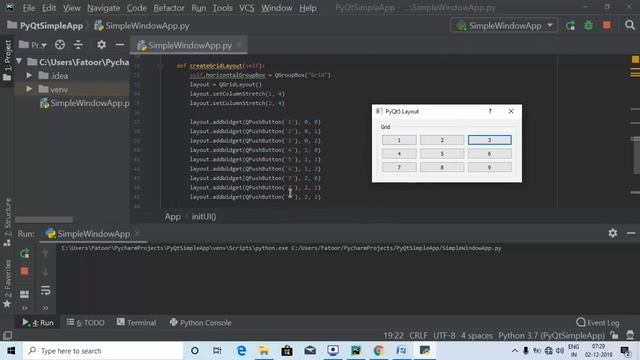Hide the Run panel with minus icon
The width and height of the screenshot is (640, 360).
(631, 233)
